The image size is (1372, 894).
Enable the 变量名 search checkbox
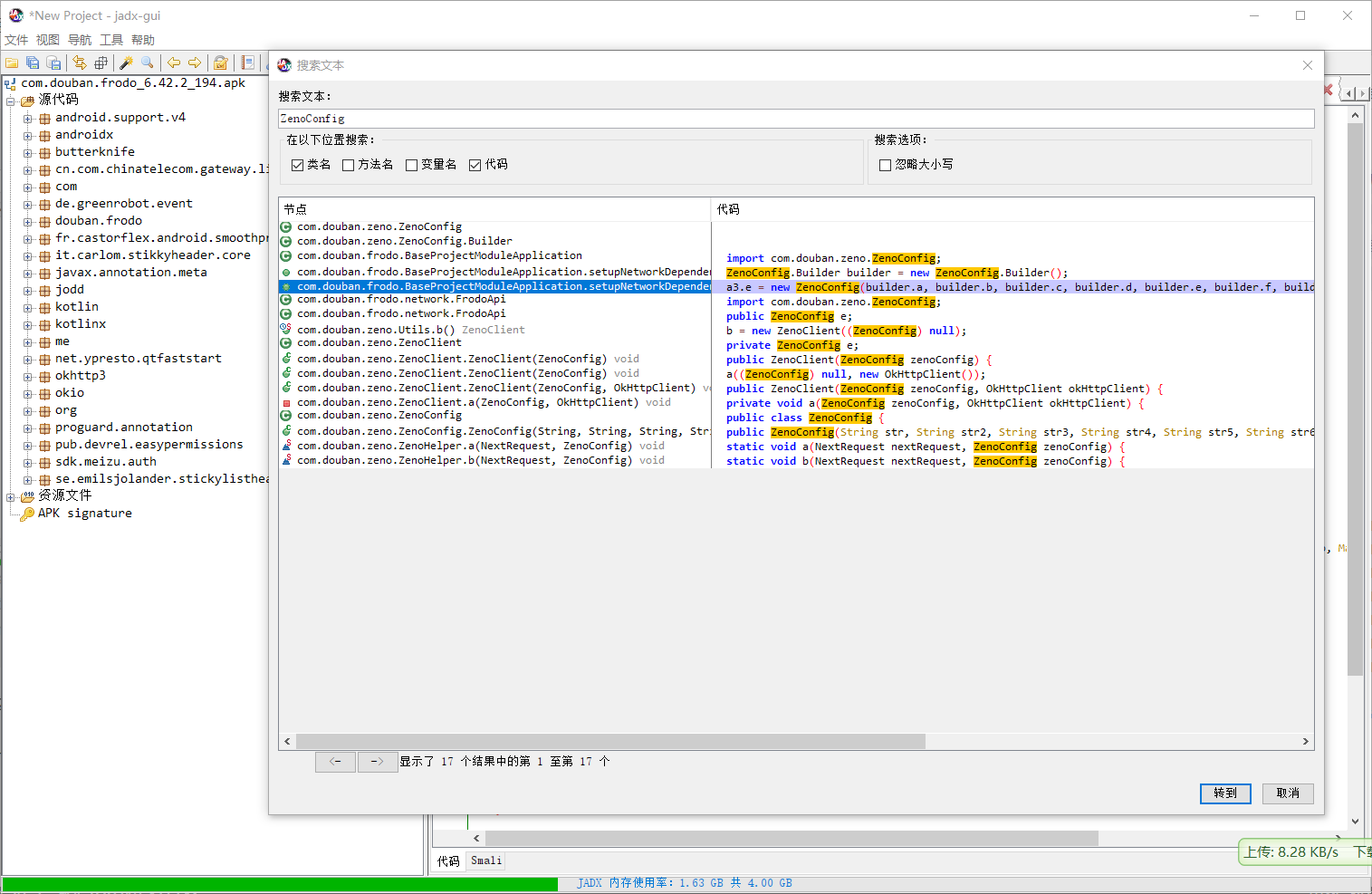[x=411, y=165]
